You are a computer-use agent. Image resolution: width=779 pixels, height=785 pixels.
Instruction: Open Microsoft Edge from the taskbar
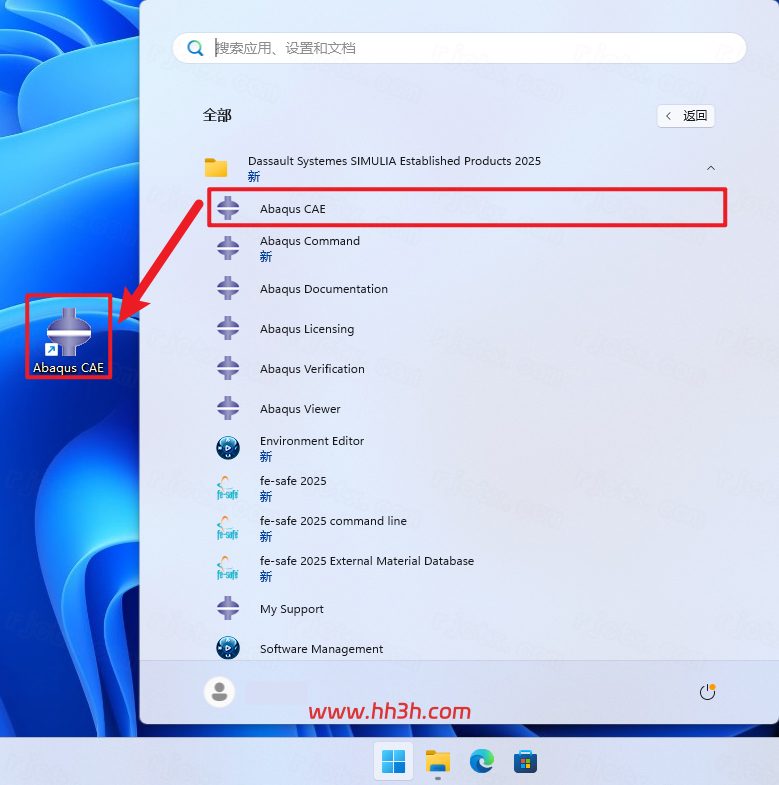pos(482,761)
